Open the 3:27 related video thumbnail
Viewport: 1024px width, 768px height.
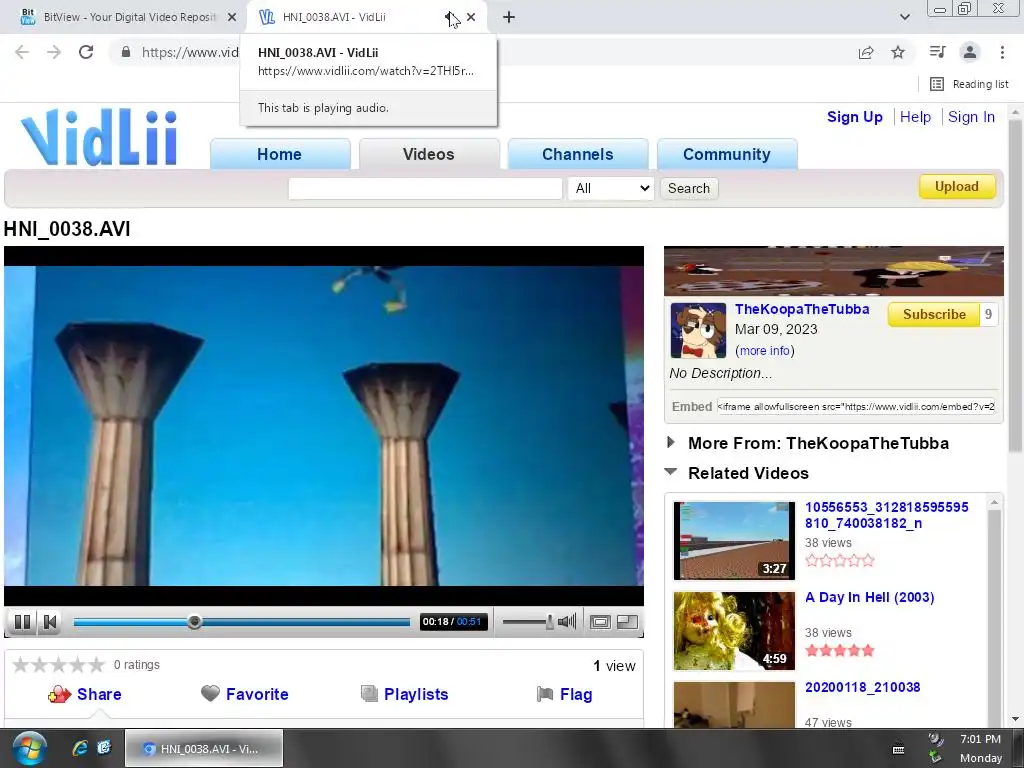(x=734, y=540)
